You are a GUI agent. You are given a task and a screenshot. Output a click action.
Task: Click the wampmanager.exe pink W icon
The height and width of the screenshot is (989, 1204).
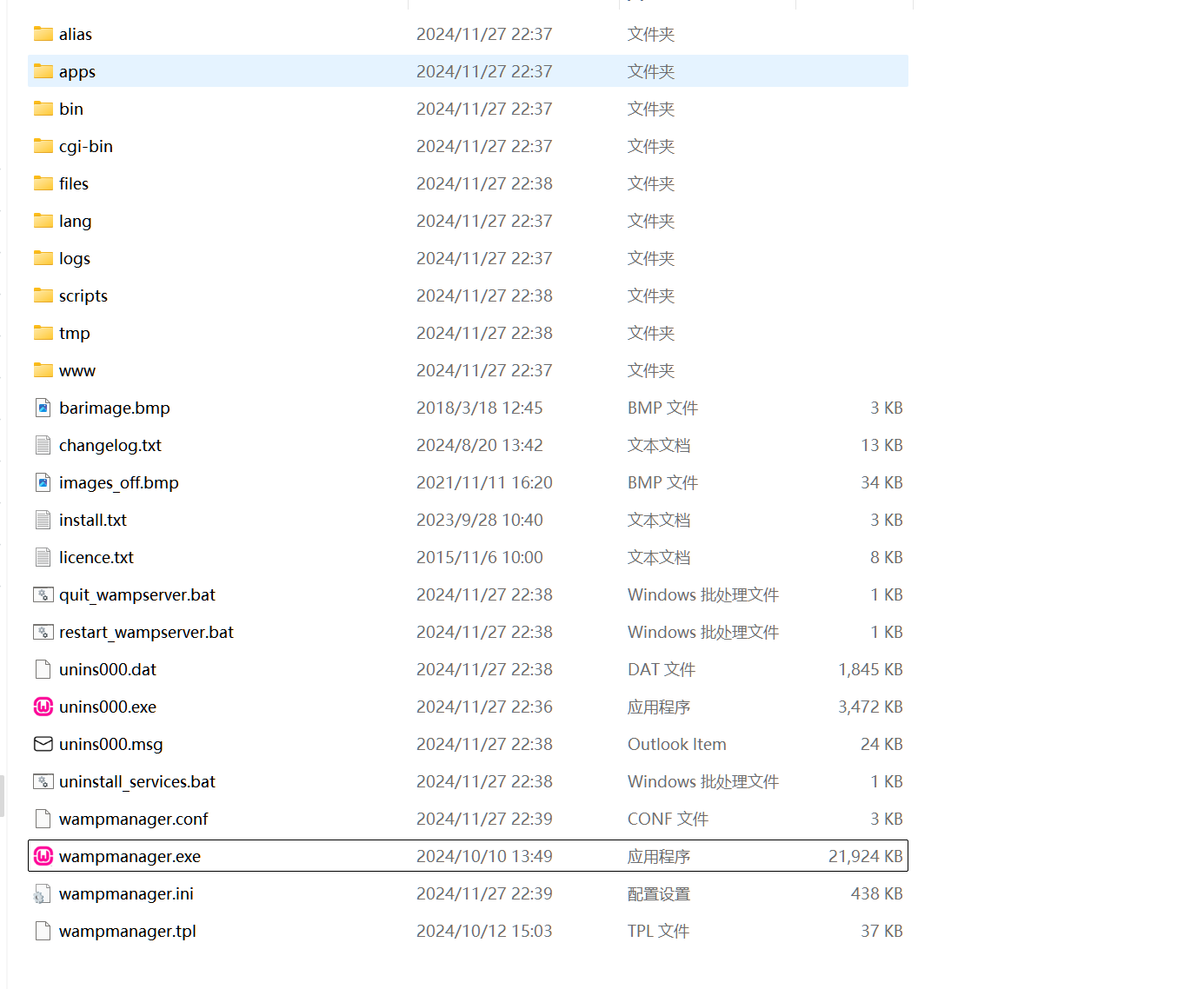click(x=43, y=856)
